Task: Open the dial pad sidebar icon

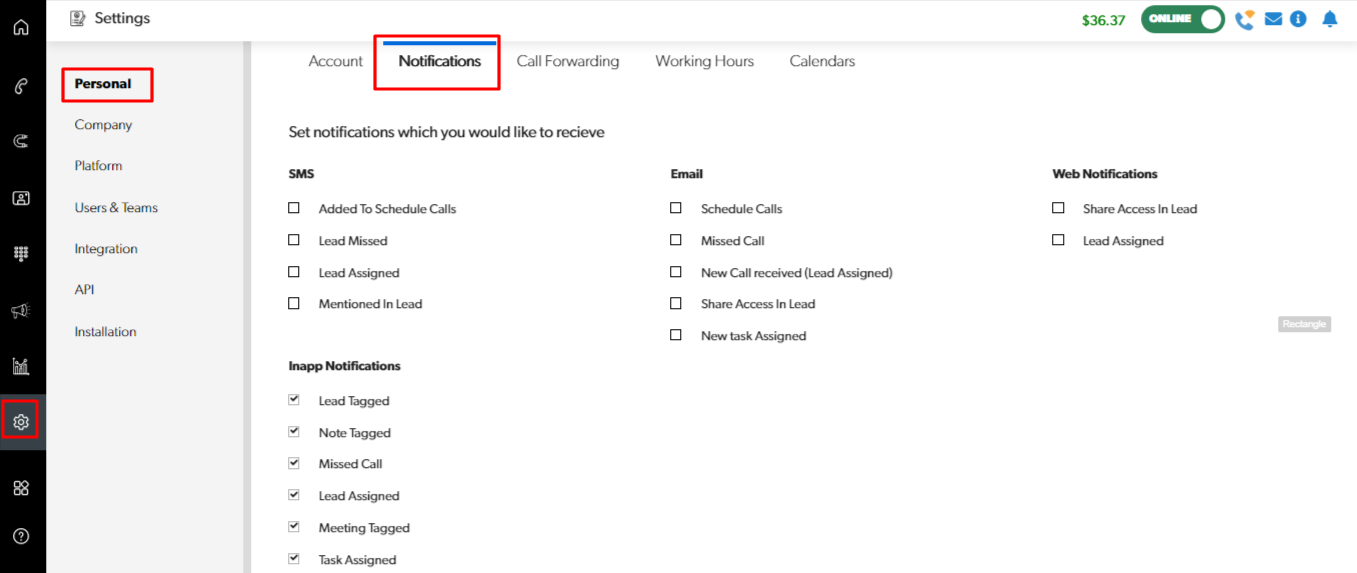Action: (x=21, y=254)
